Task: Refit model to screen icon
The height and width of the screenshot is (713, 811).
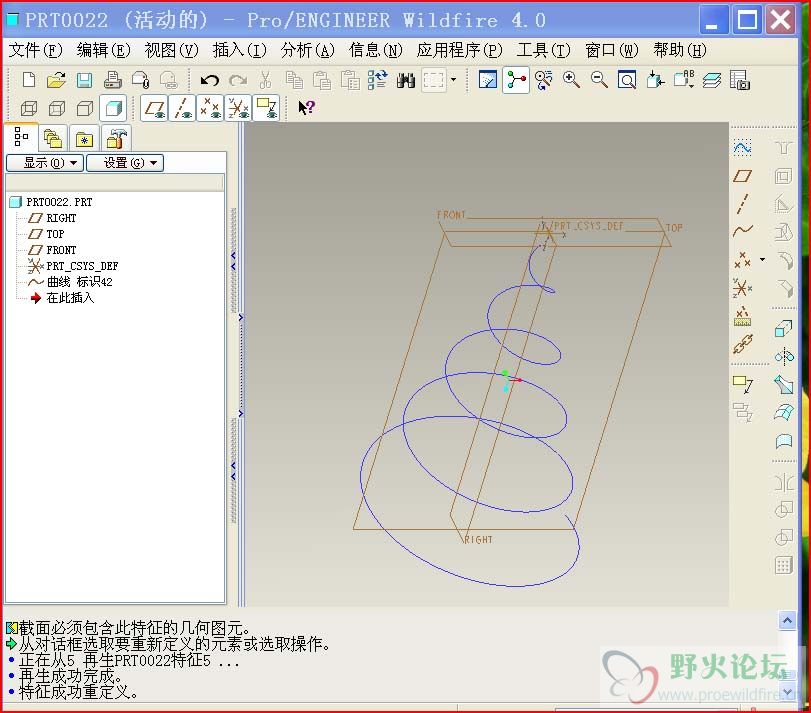Action: (627, 80)
